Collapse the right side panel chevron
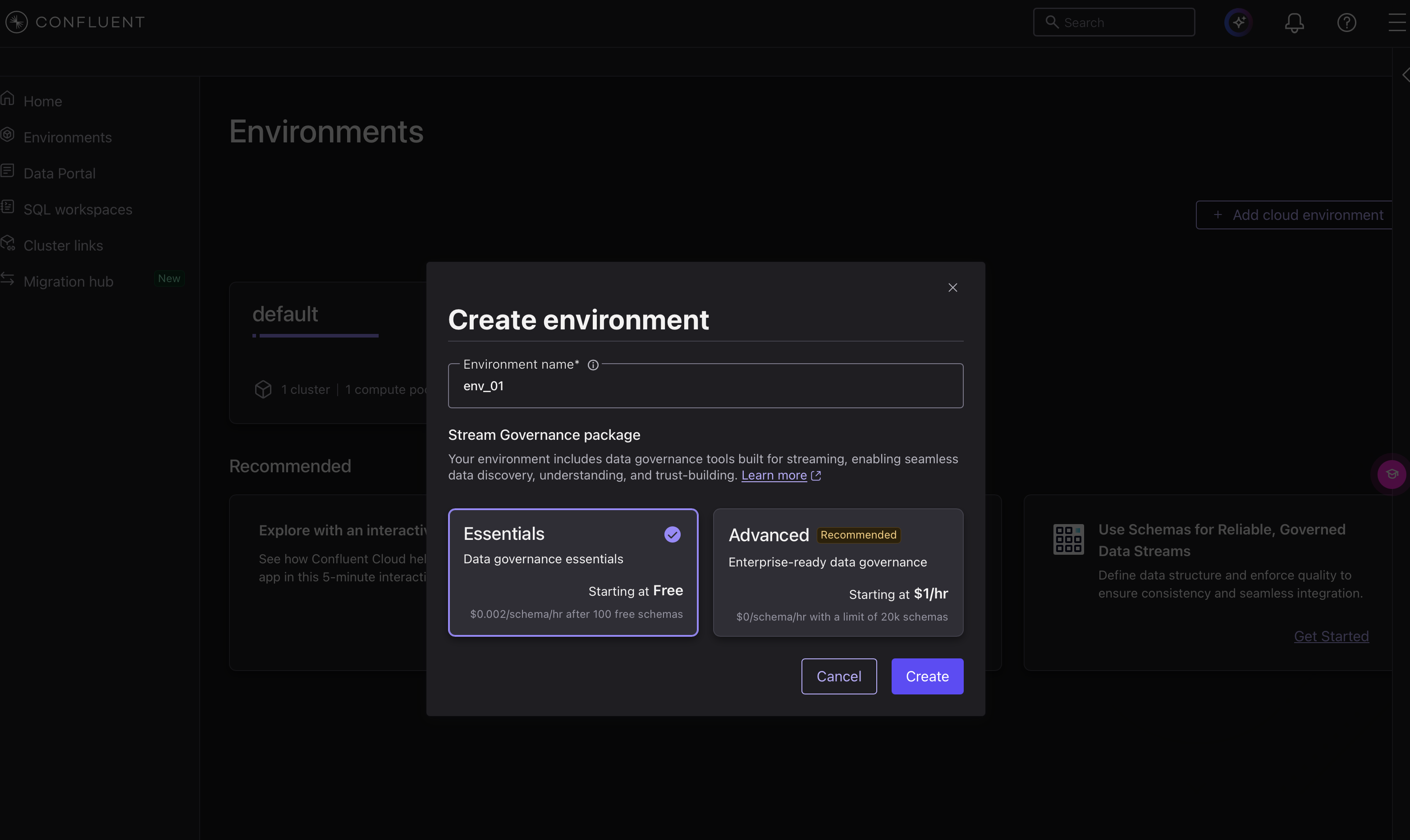This screenshot has height=840, width=1410. pyautogui.click(x=1405, y=75)
